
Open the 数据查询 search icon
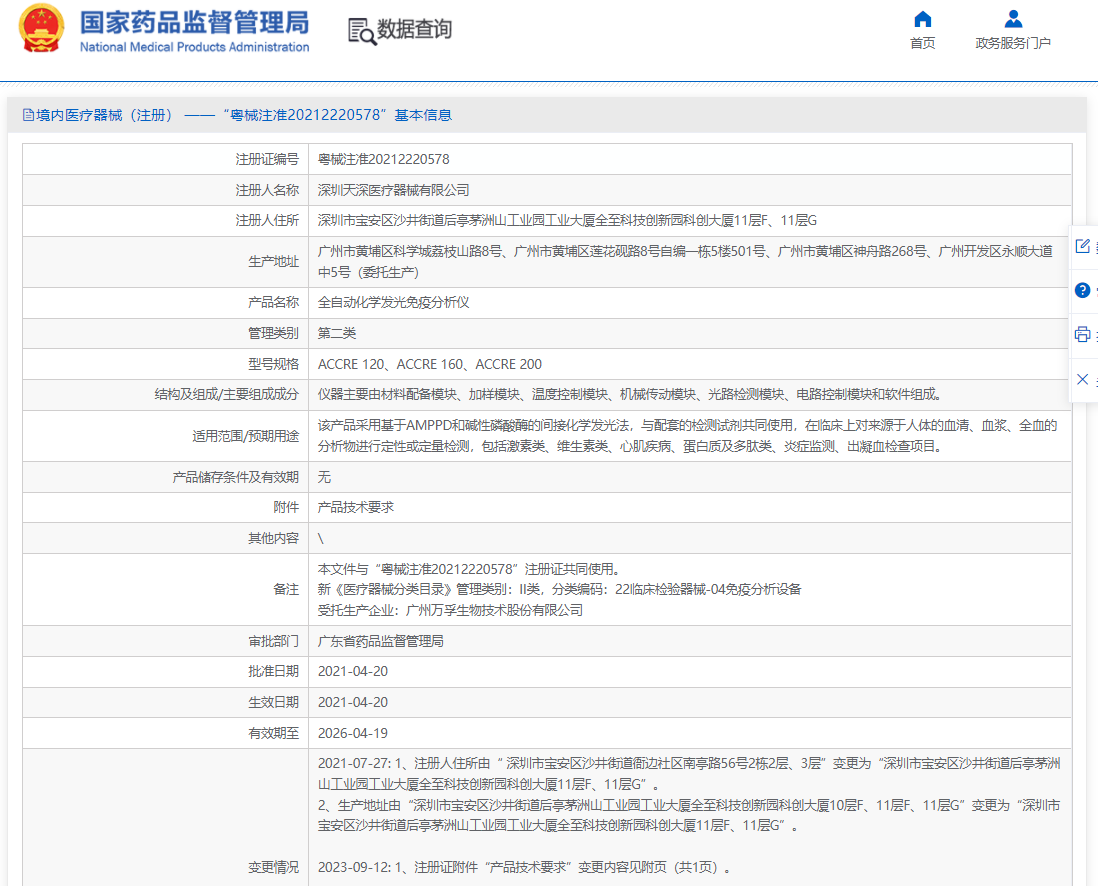click(362, 32)
